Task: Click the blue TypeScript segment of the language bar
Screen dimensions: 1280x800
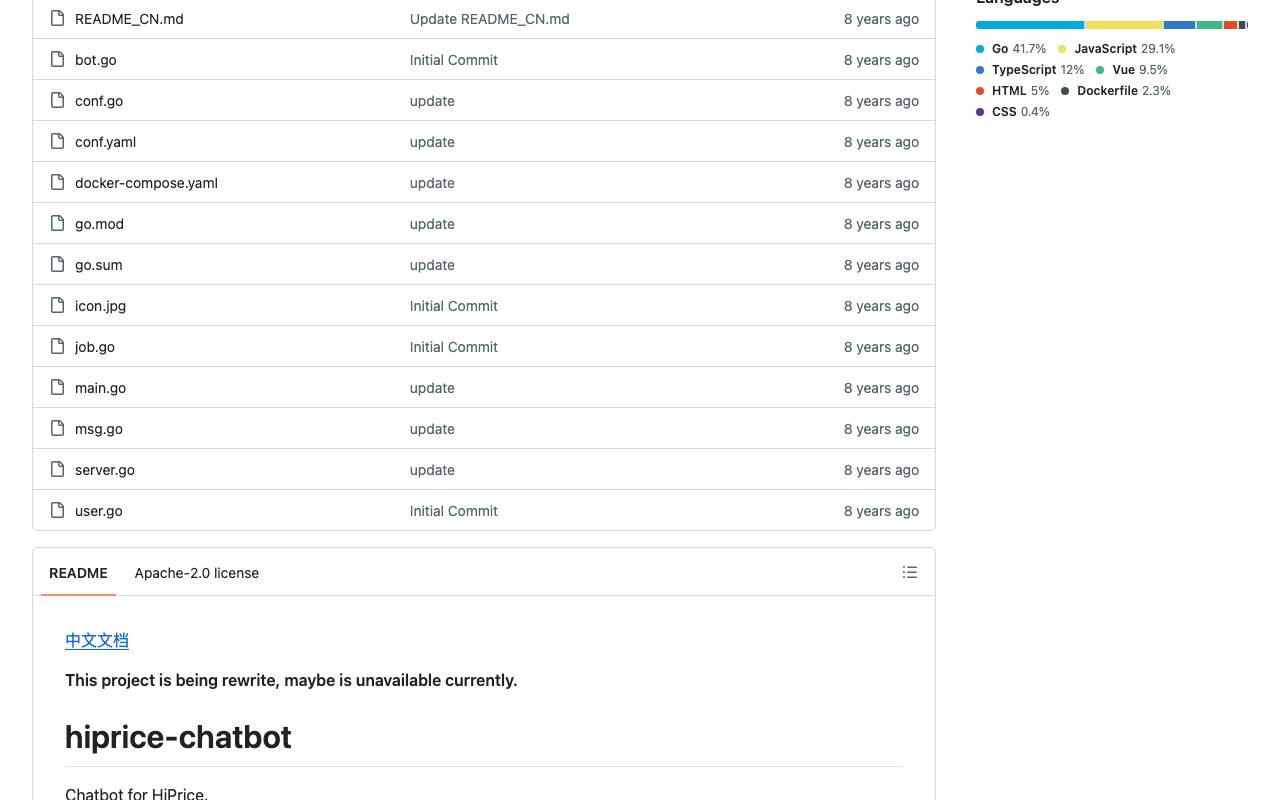Action: (x=1180, y=25)
